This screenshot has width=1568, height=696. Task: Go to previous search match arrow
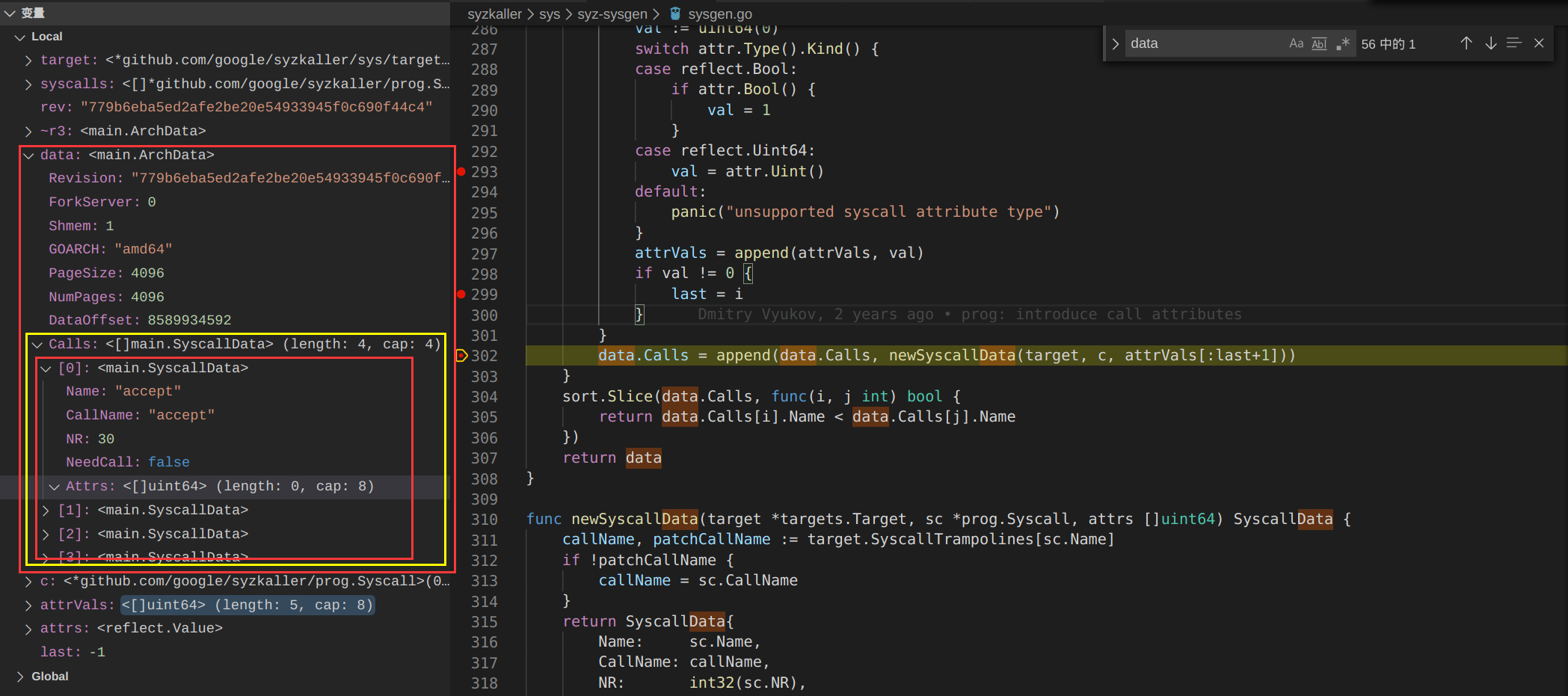click(x=1466, y=43)
